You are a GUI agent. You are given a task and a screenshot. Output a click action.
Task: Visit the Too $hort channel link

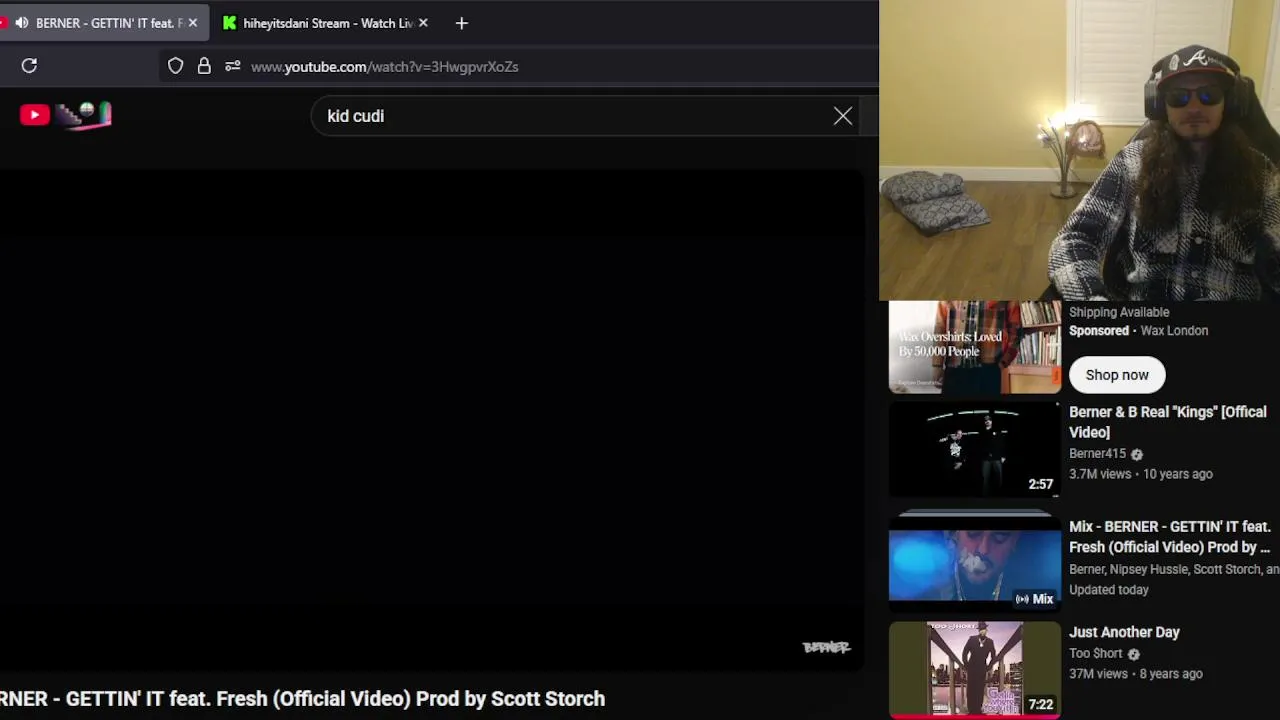click(x=1095, y=654)
